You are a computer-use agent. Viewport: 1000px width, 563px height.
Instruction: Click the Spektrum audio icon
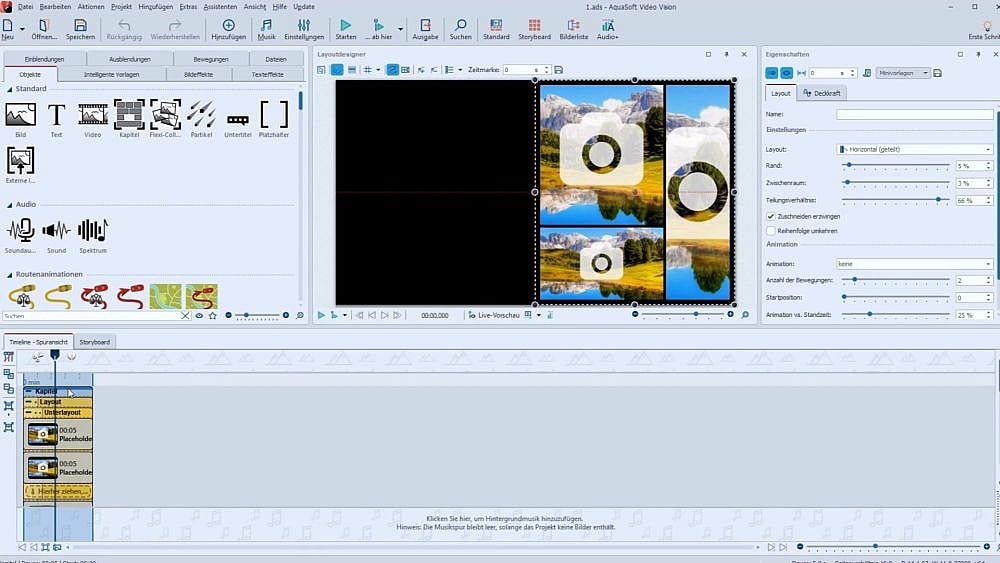[x=92, y=232]
